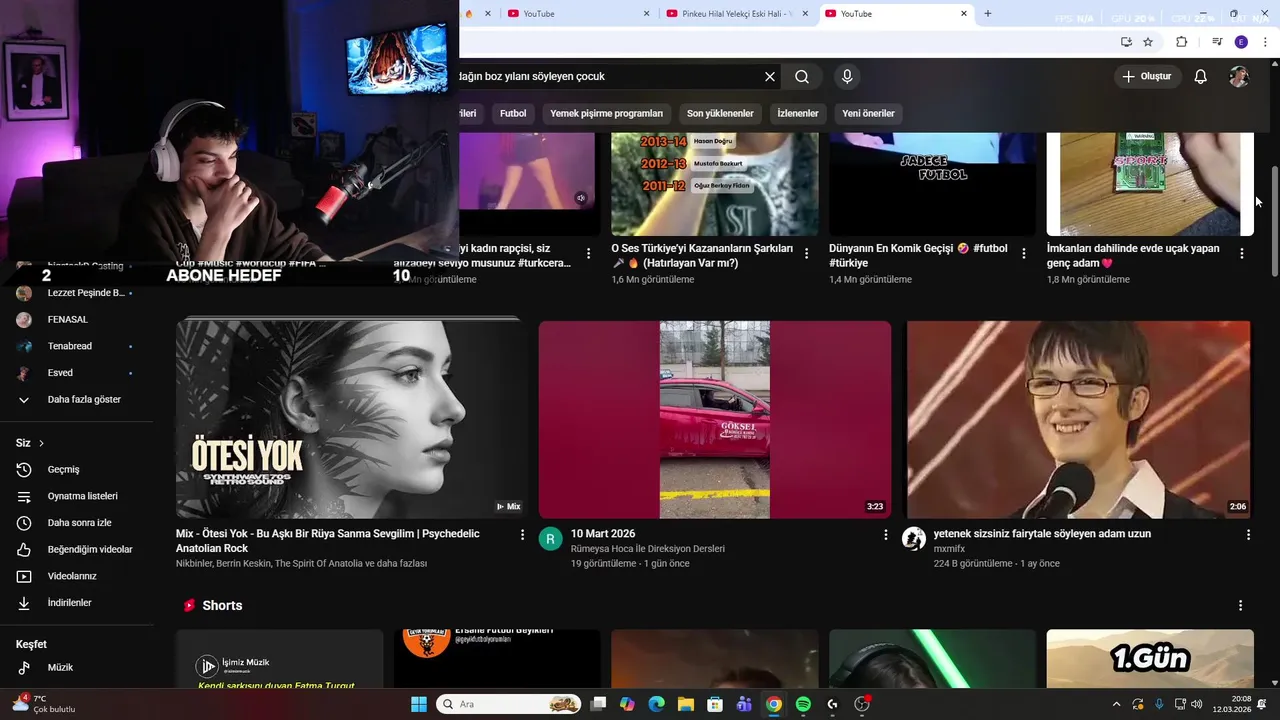Open options for Dünyanın En Komik Geçişi
This screenshot has width=1280, height=720.
[x=1024, y=254]
